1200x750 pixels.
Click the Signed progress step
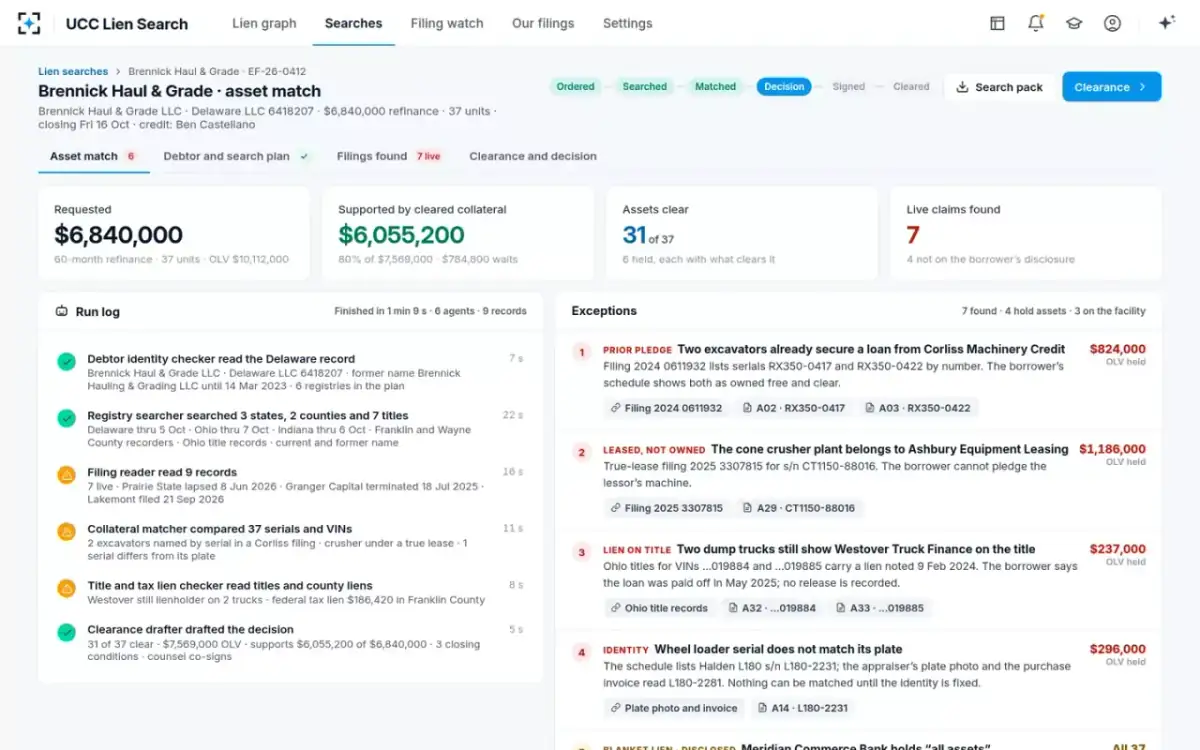tap(849, 87)
